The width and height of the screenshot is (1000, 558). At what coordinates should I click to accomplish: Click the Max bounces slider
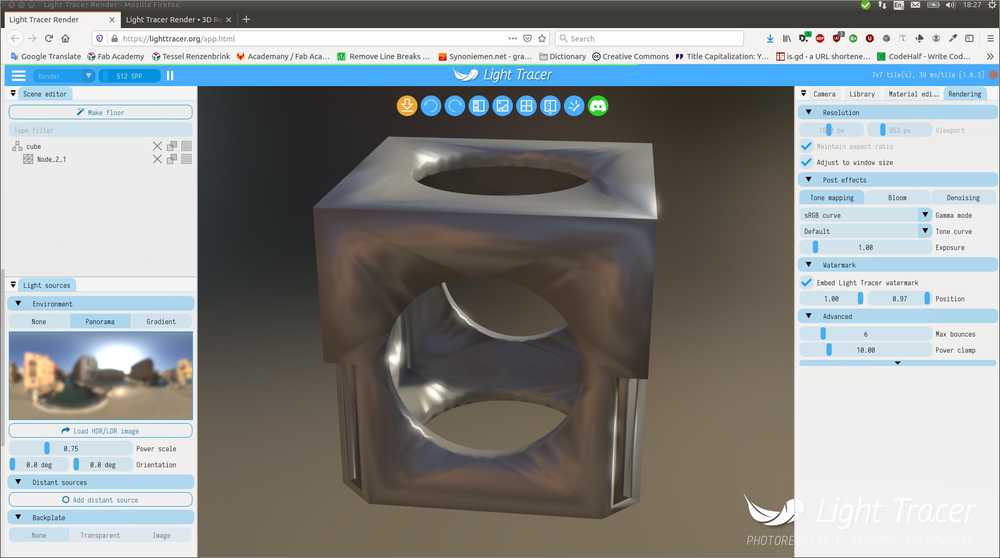click(865, 334)
